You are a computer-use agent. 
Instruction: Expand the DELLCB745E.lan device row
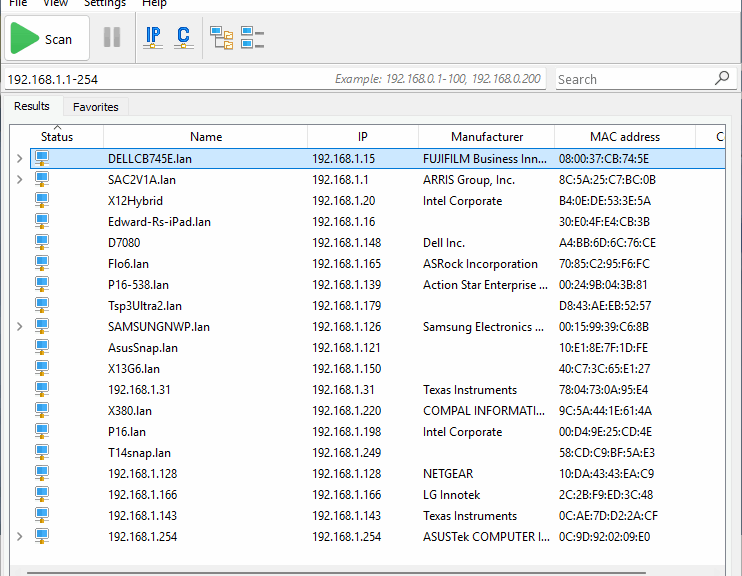(19, 159)
